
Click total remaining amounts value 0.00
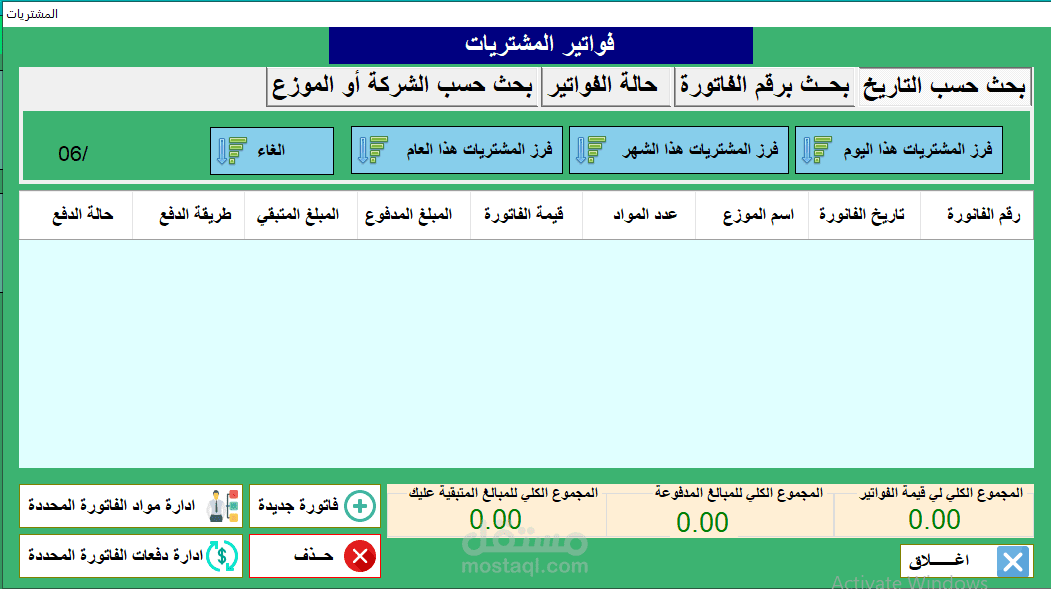pyautogui.click(x=495, y=520)
